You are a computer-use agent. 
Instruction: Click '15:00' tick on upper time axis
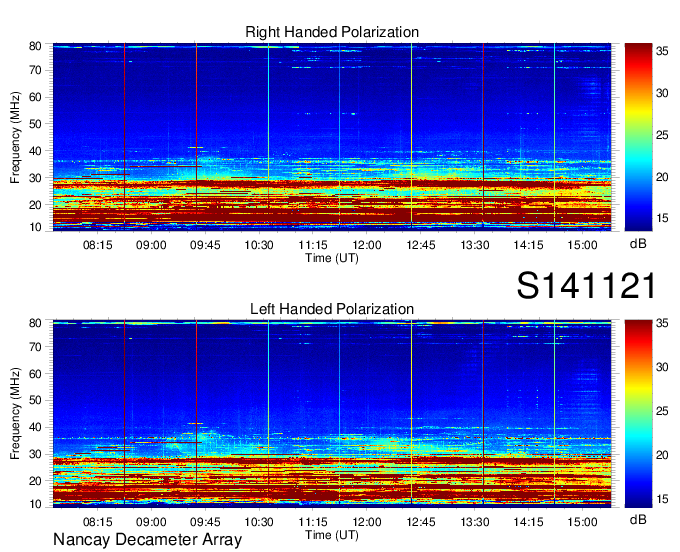(x=582, y=245)
